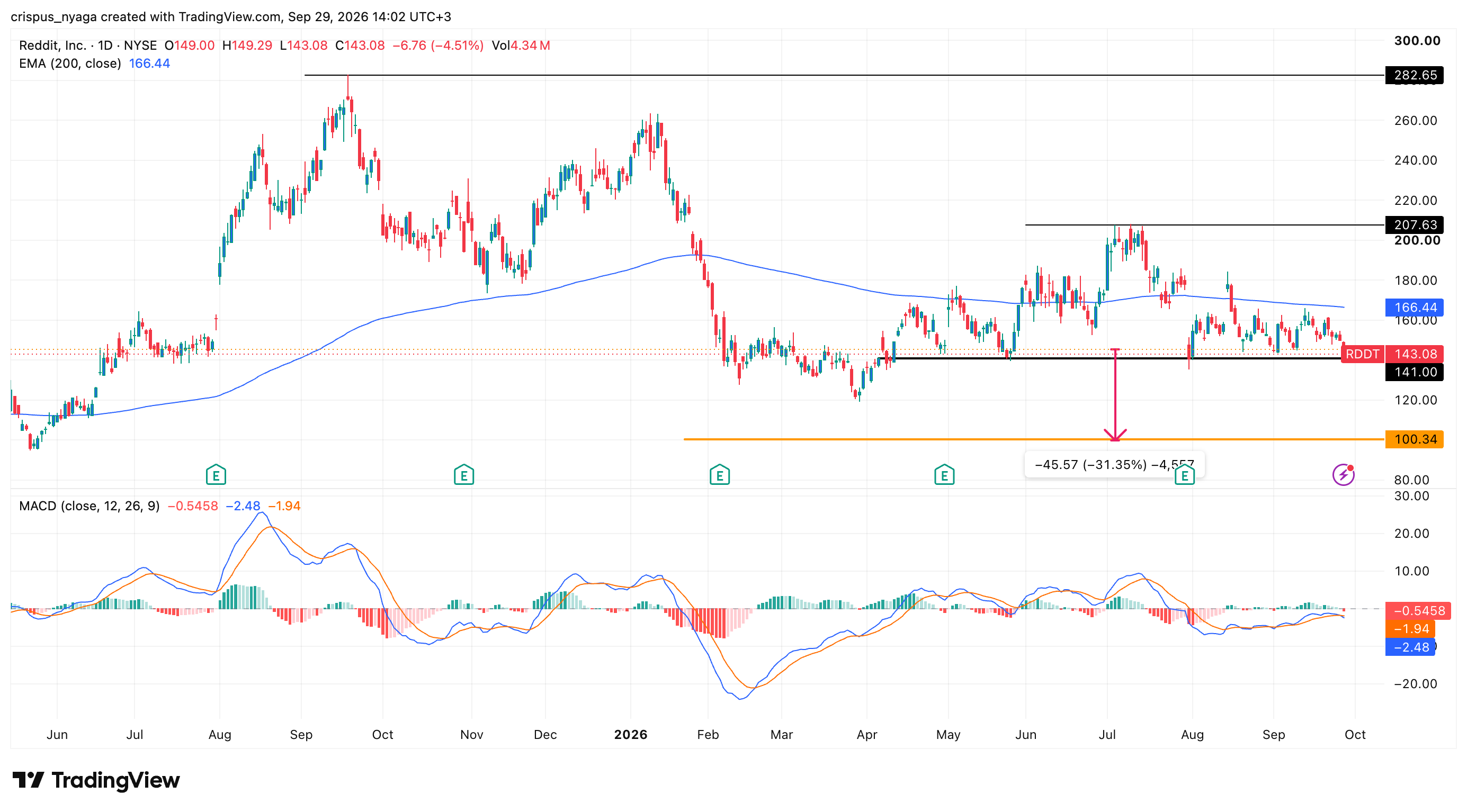Viewport: 1467px width, 812px height.
Task: Click the MACD histogram value −0.5458 in legend
Action: (x=192, y=506)
